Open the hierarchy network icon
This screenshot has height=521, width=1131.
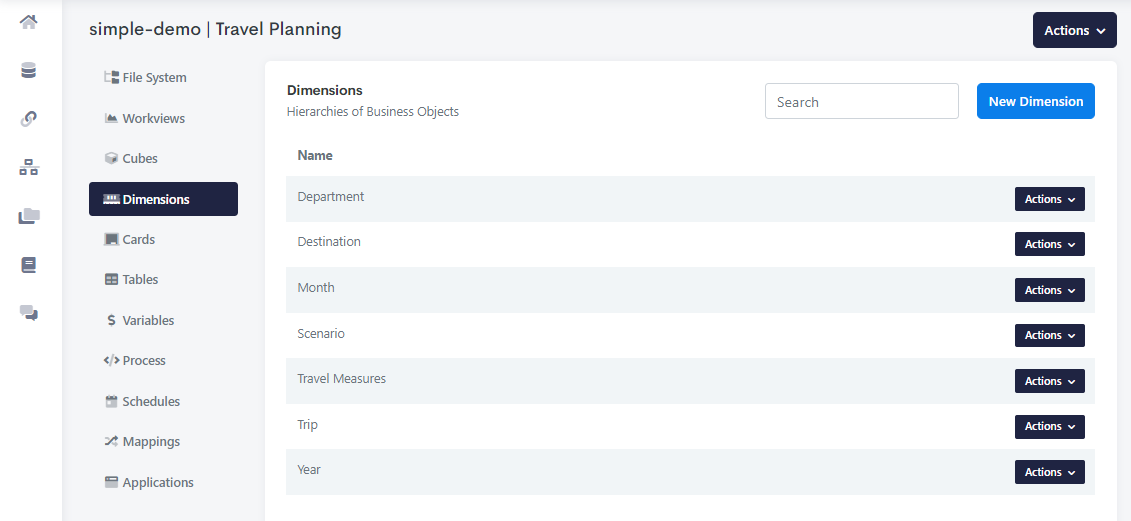(29, 168)
